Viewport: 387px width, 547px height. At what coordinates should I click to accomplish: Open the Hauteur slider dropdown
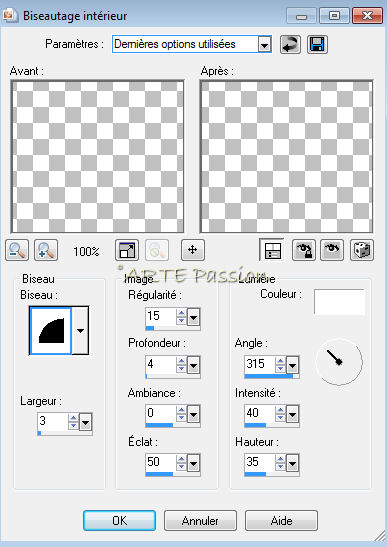click(292, 463)
